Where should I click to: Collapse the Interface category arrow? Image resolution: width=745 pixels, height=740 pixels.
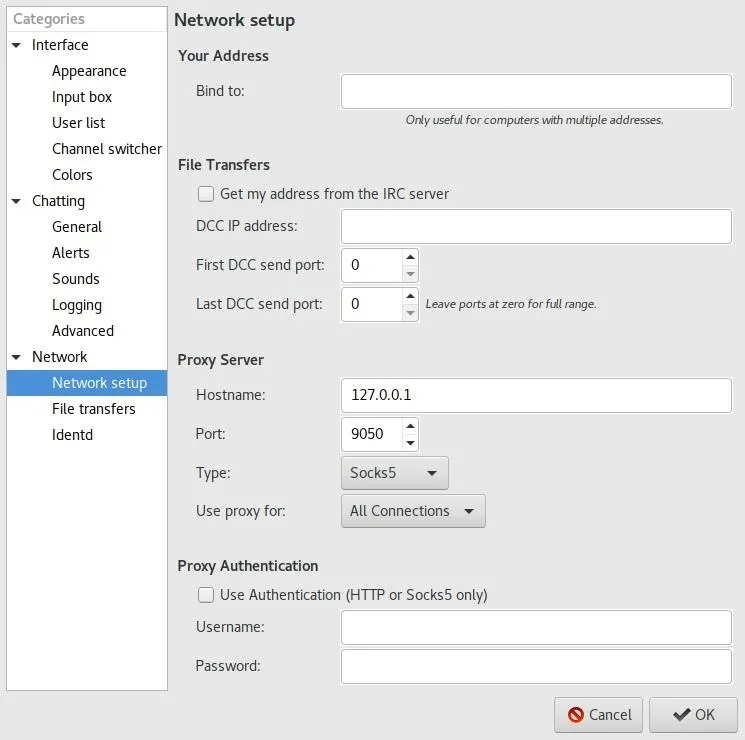click(x=16, y=45)
